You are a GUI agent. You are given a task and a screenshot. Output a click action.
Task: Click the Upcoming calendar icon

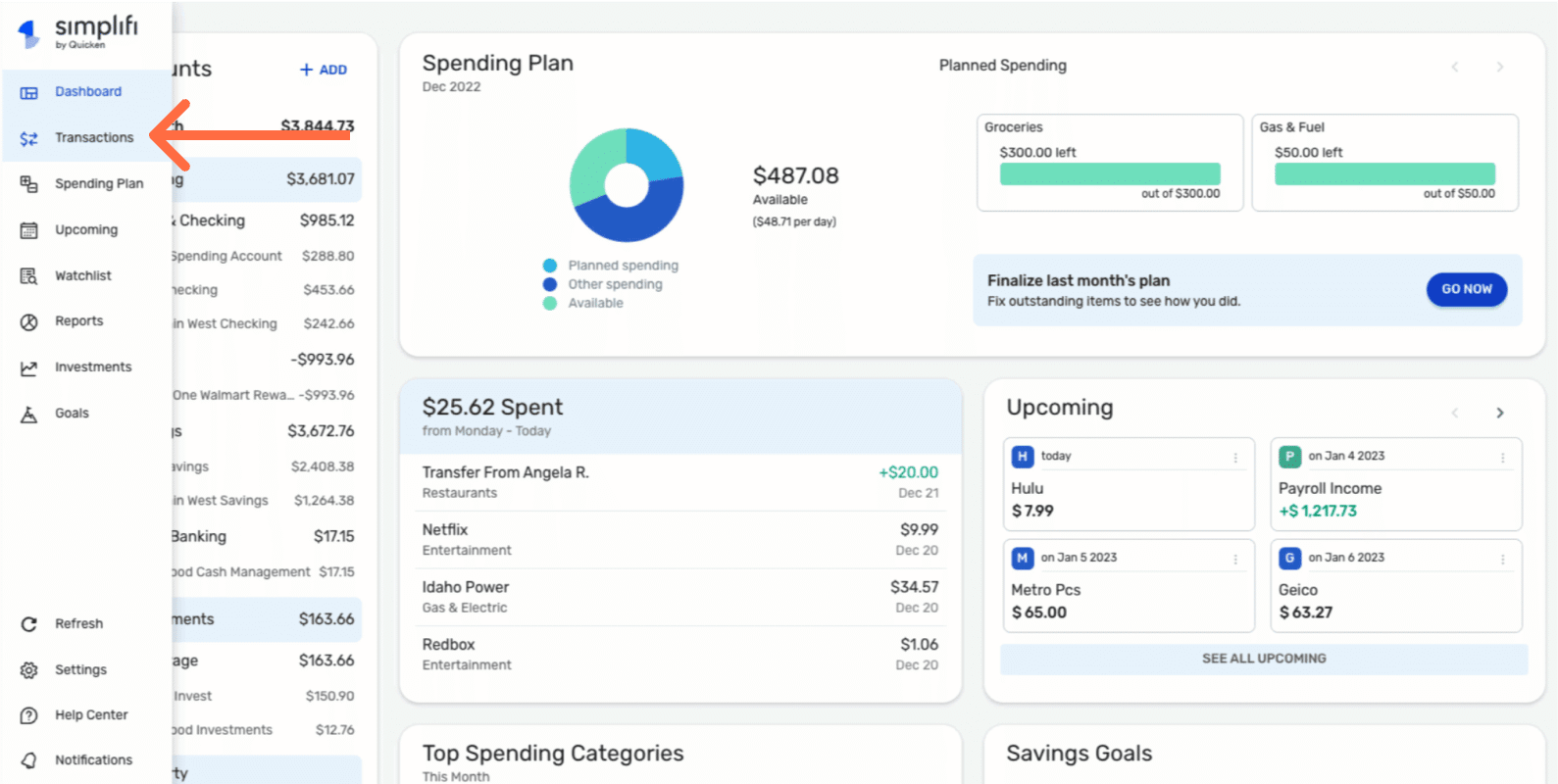pos(29,230)
